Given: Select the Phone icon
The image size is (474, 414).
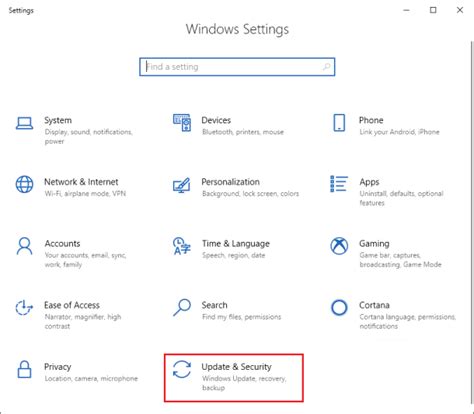Looking at the screenshot, I should 339,123.
